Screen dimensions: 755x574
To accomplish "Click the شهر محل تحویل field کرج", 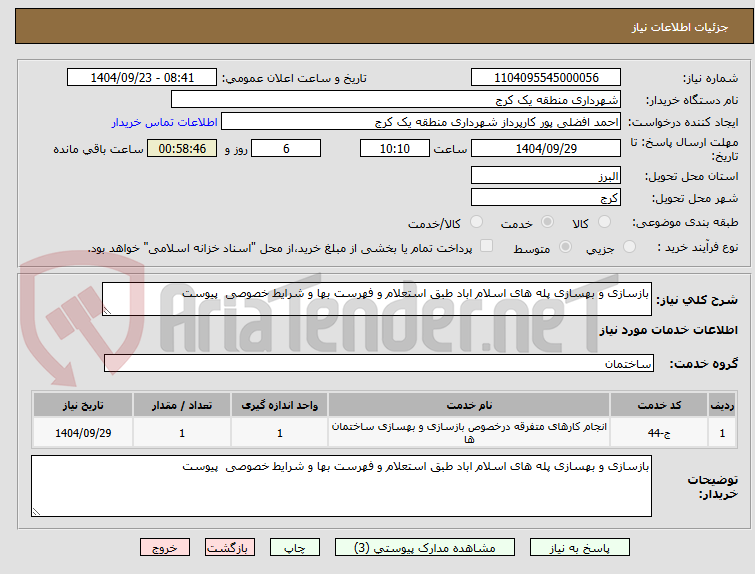I will tap(546, 198).
